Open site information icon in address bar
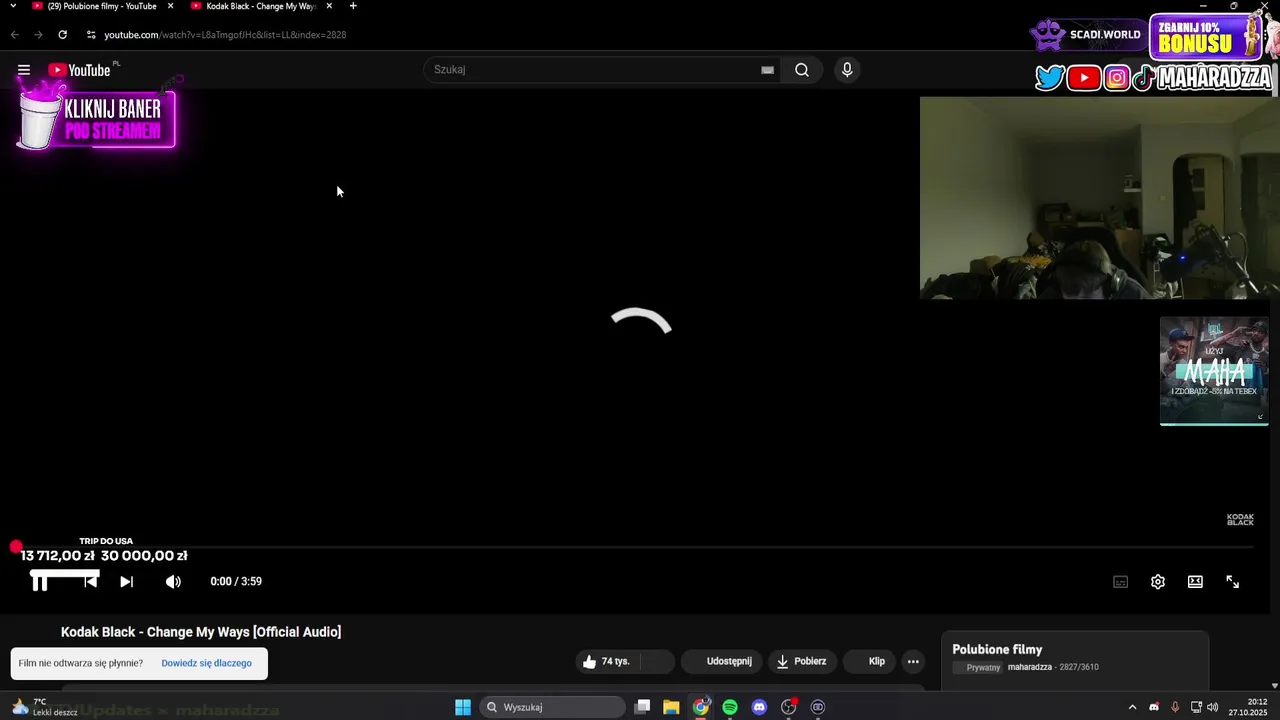Image resolution: width=1280 pixels, height=720 pixels. [x=91, y=35]
